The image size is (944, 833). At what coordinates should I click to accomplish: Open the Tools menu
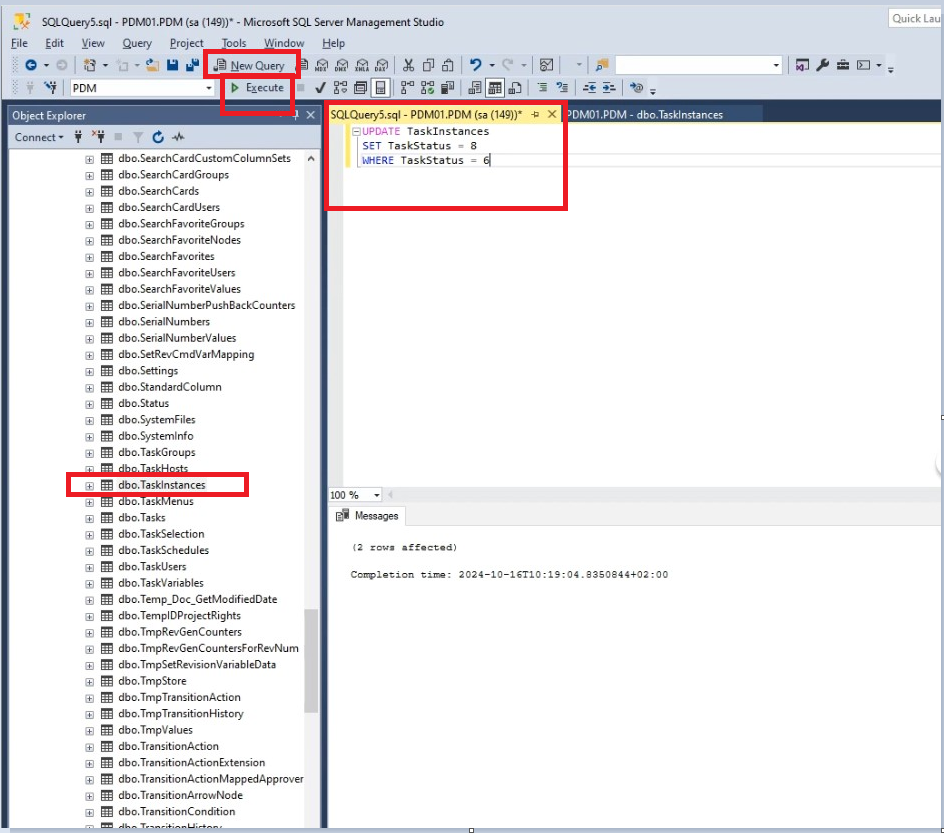[x=234, y=43]
